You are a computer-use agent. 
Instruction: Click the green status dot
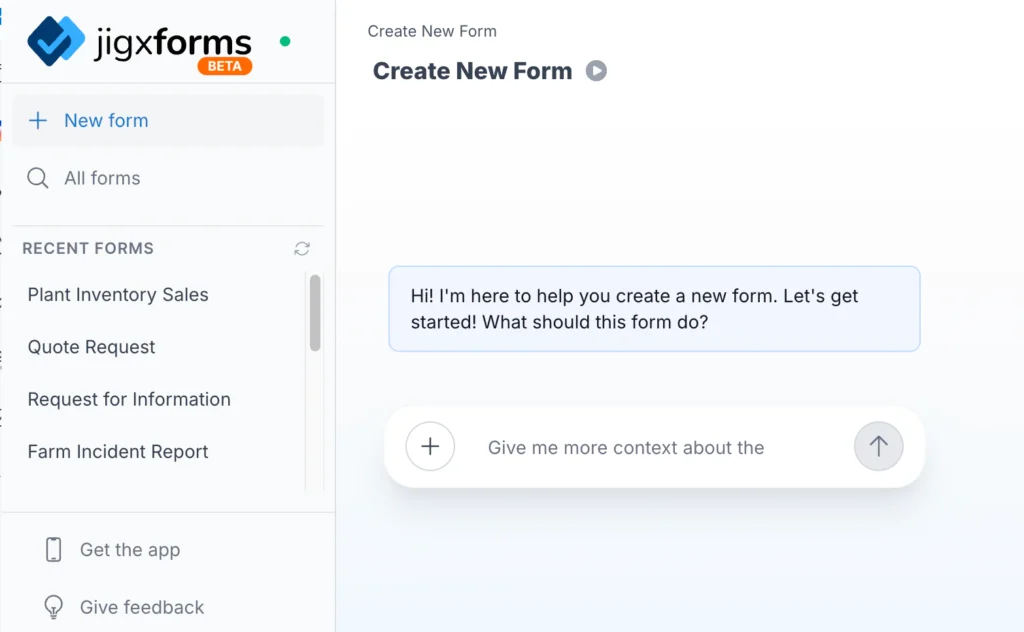click(x=285, y=42)
